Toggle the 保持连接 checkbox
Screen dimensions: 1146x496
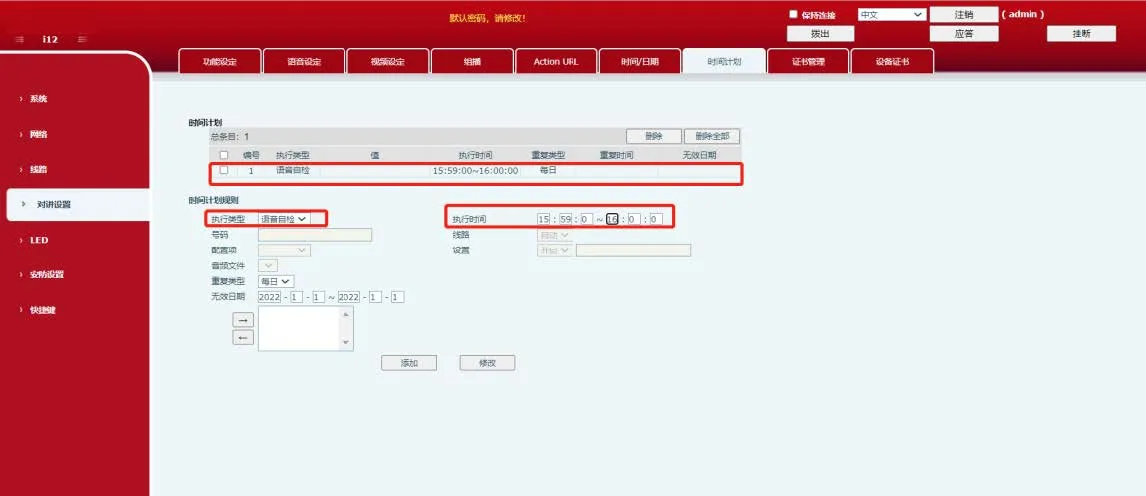794,15
